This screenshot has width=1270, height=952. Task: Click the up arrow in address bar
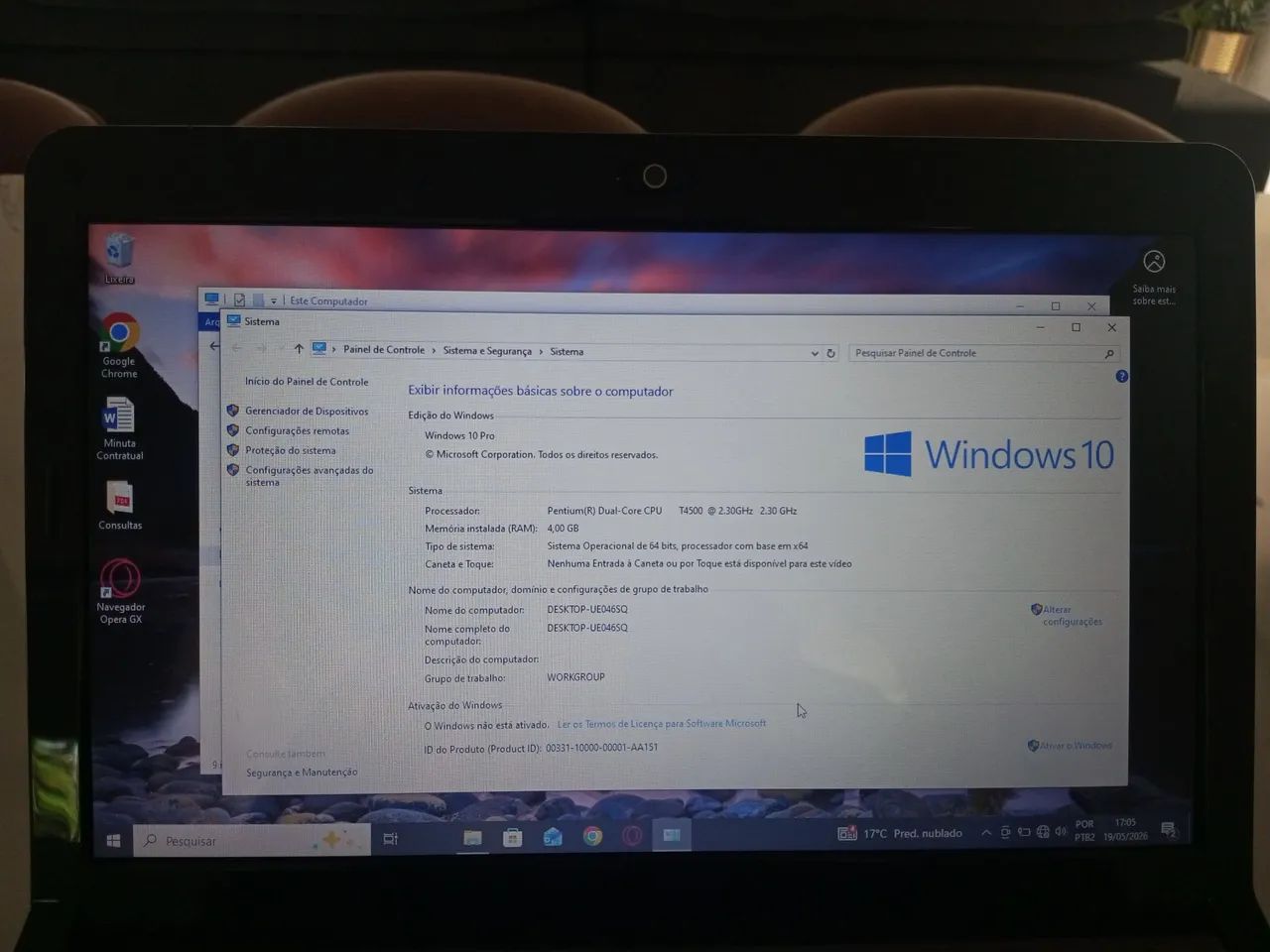(x=299, y=349)
